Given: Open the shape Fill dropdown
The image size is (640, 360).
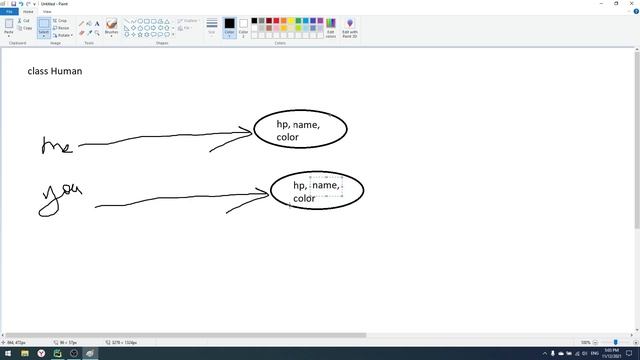Looking at the screenshot, I should [x=185, y=28].
